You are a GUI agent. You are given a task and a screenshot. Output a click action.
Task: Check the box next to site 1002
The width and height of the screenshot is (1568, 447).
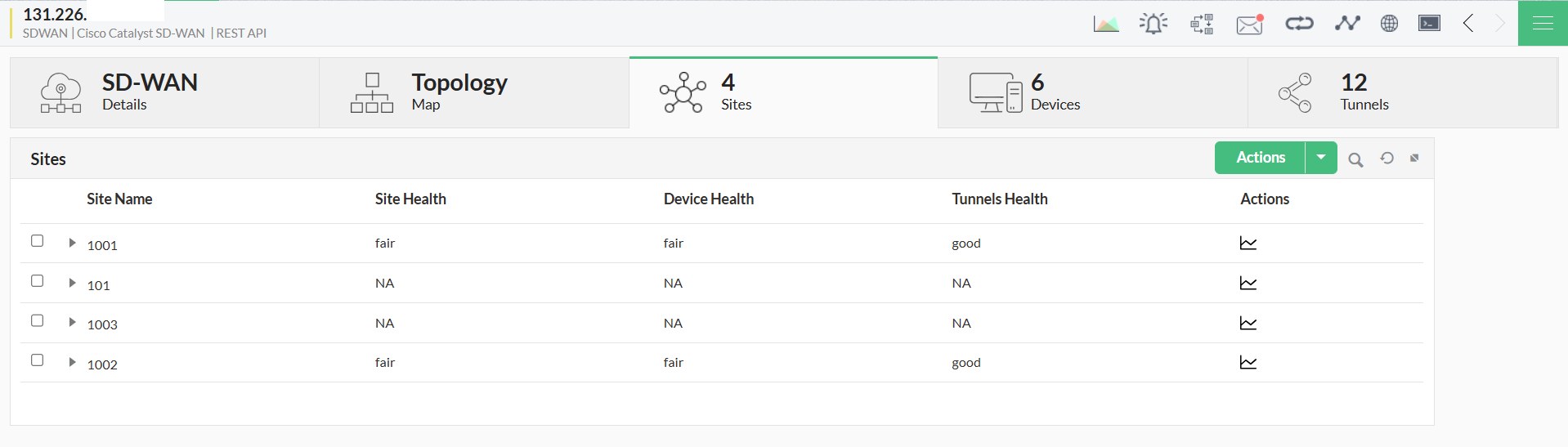(x=38, y=360)
